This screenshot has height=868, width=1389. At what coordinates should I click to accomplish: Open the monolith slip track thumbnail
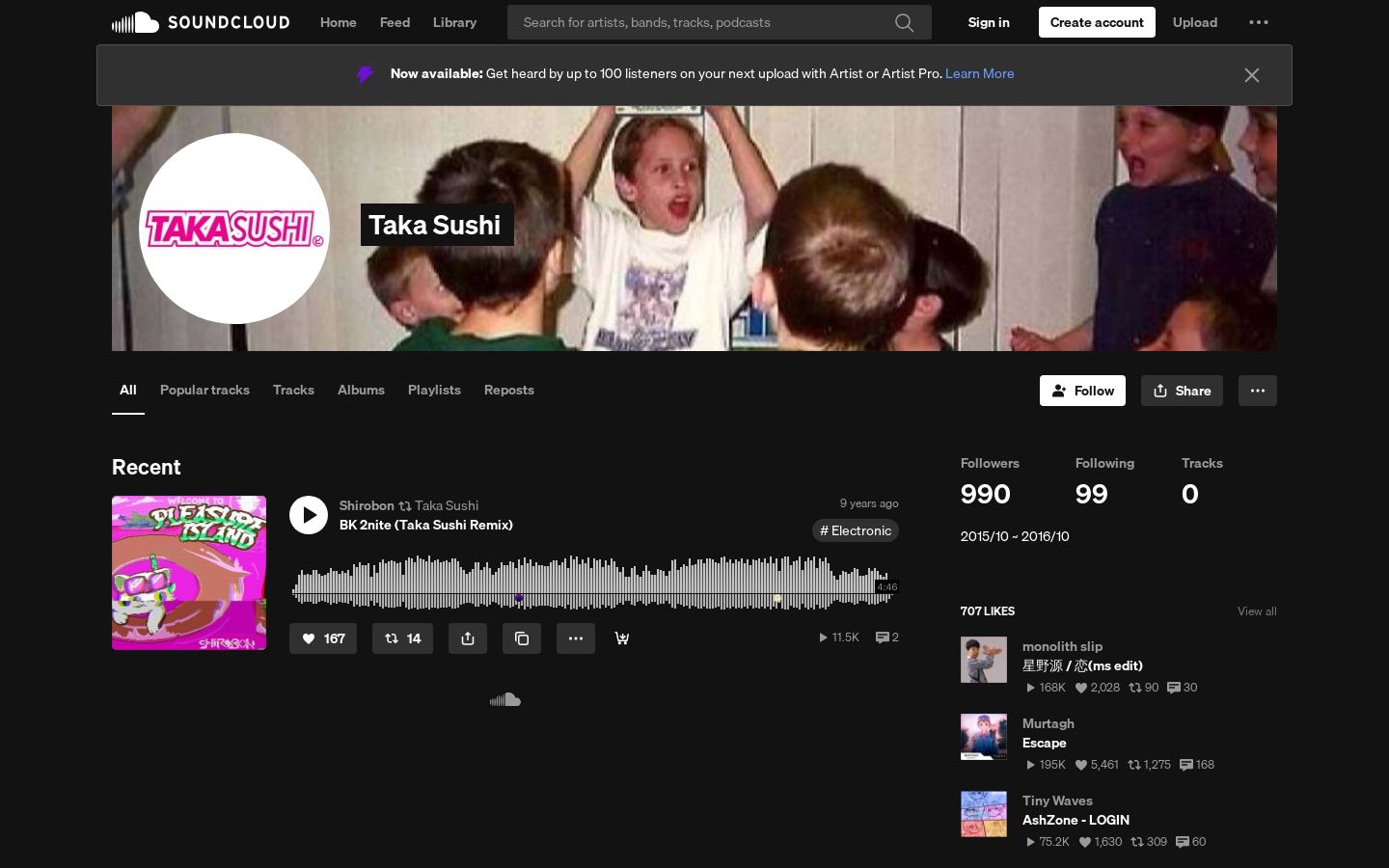click(984, 660)
